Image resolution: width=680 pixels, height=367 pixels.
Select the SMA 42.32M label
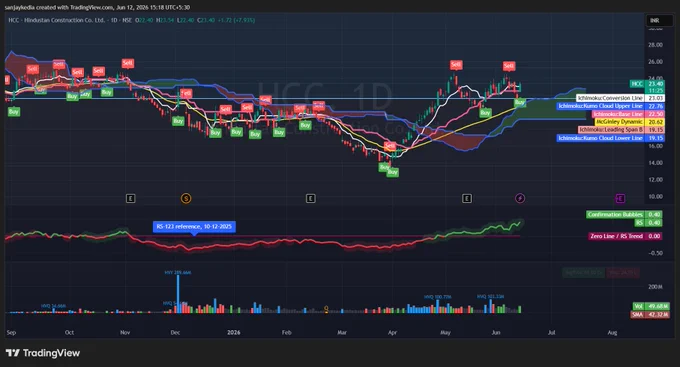[x=651, y=314]
